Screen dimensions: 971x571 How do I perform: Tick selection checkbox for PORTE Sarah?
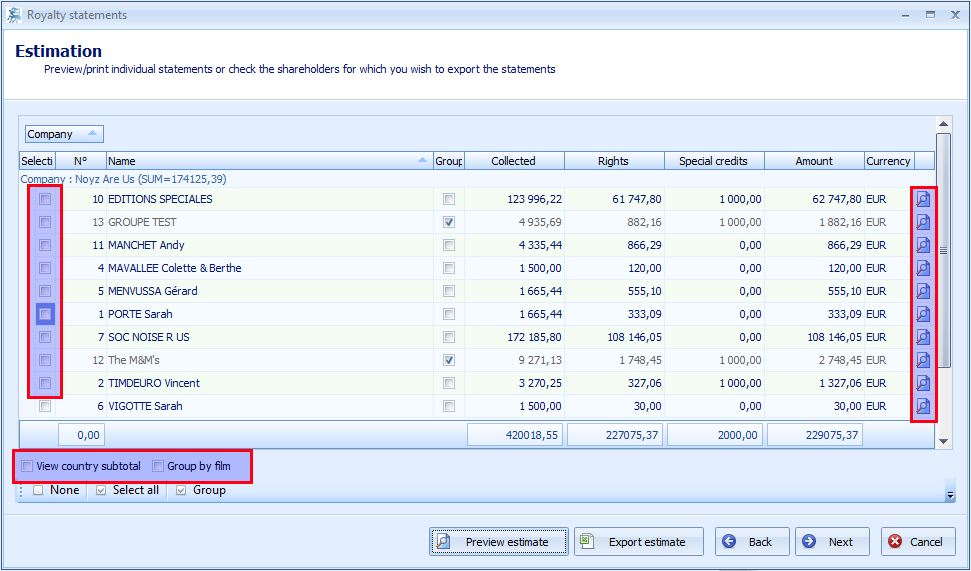pos(45,314)
